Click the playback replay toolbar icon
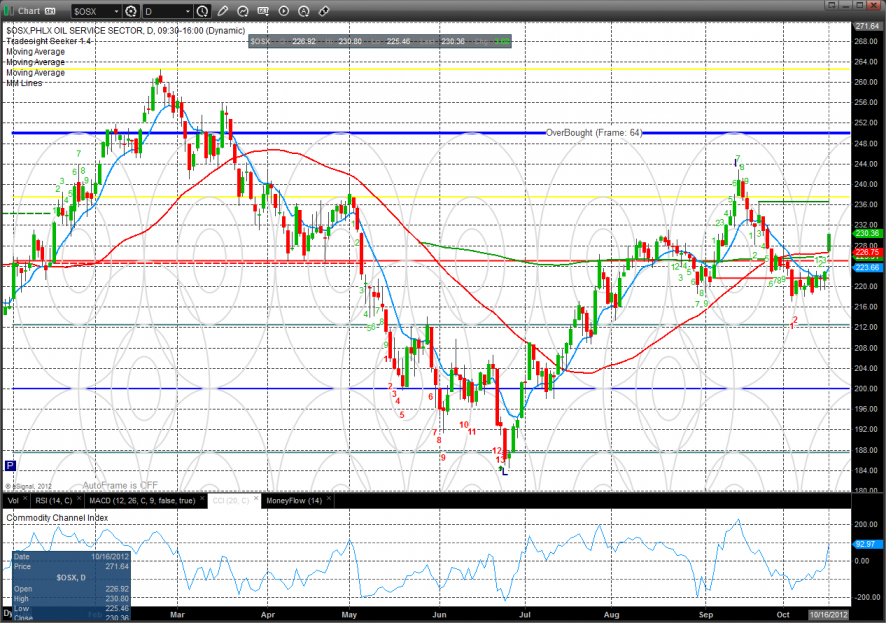This screenshot has width=886, height=623. (x=284, y=11)
